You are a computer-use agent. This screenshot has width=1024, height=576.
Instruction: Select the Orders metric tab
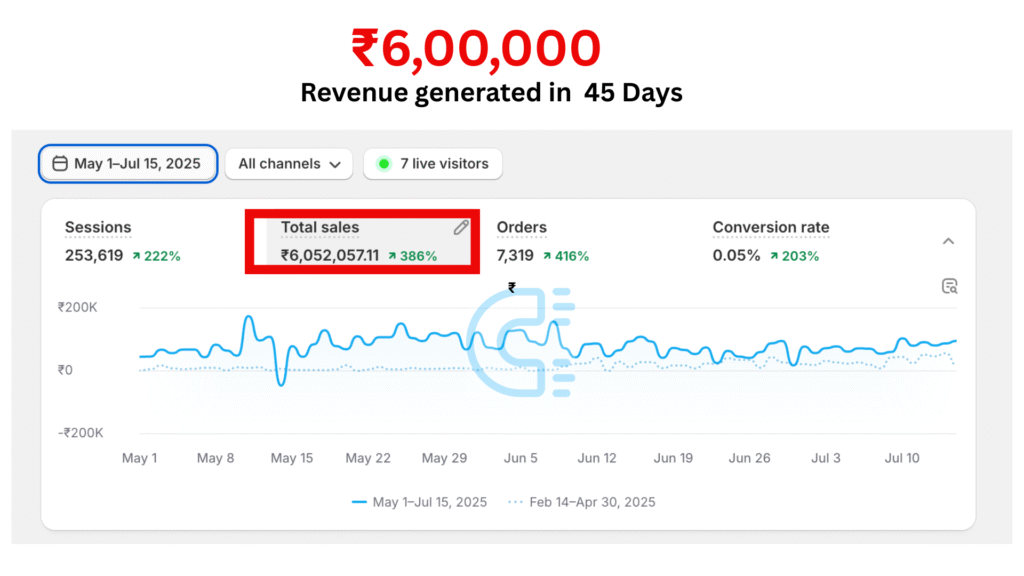[521, 228]
